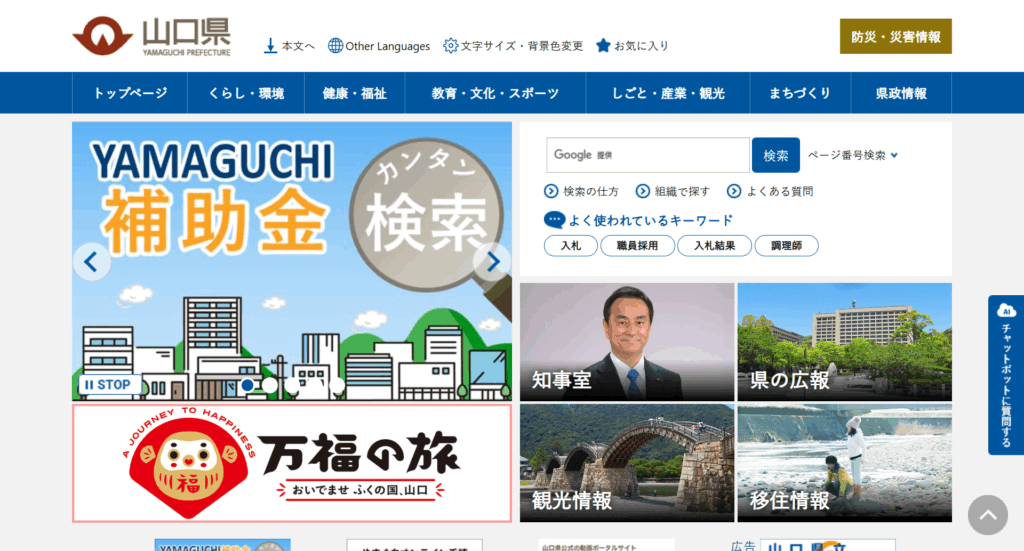The image size is (1024, 551).
Task: Click the Google search input field
Action: click(648, 155)
